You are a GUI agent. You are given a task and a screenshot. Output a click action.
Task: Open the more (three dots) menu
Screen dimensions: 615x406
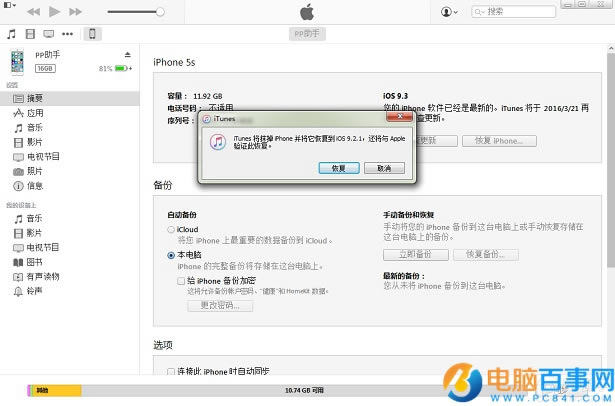tap(67, 34)
